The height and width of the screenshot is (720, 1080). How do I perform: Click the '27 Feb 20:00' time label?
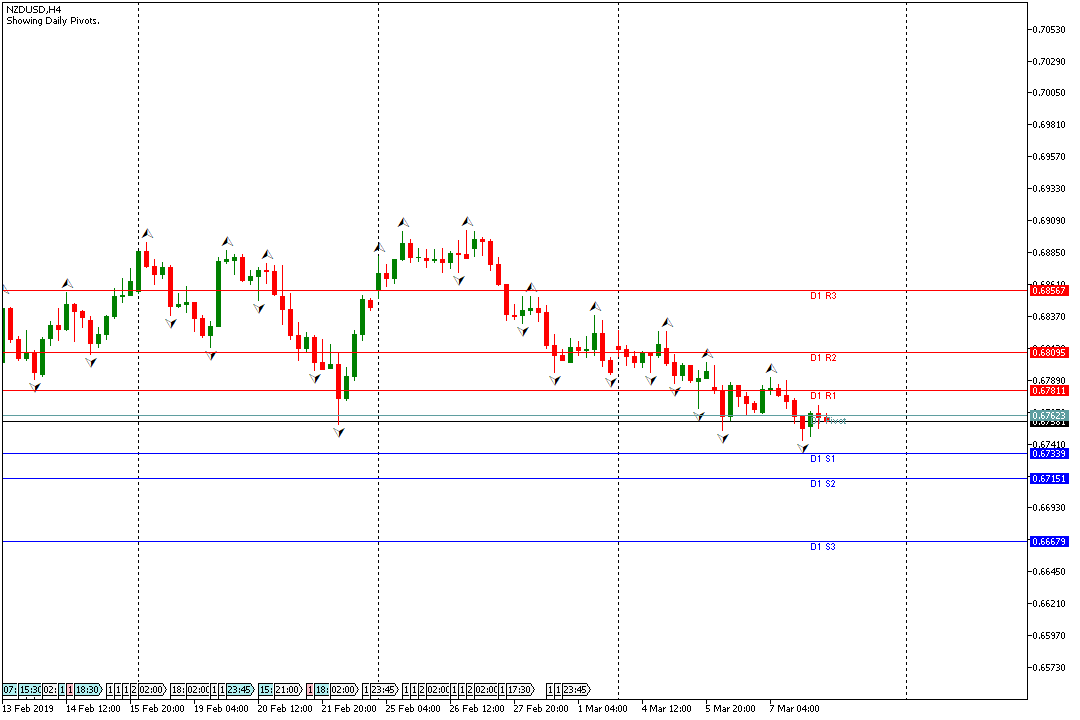(x=541, y=708)
